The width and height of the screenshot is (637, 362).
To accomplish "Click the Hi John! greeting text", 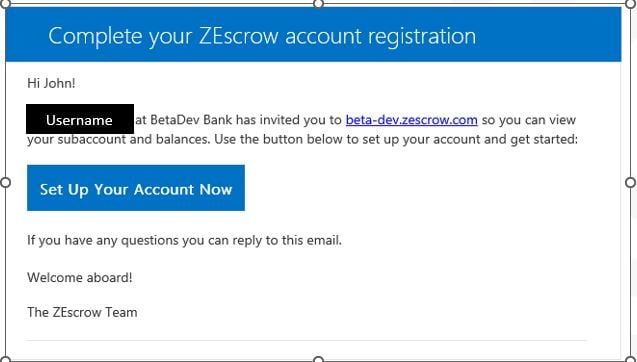I will pyautogui.click(x=51, y=83).
